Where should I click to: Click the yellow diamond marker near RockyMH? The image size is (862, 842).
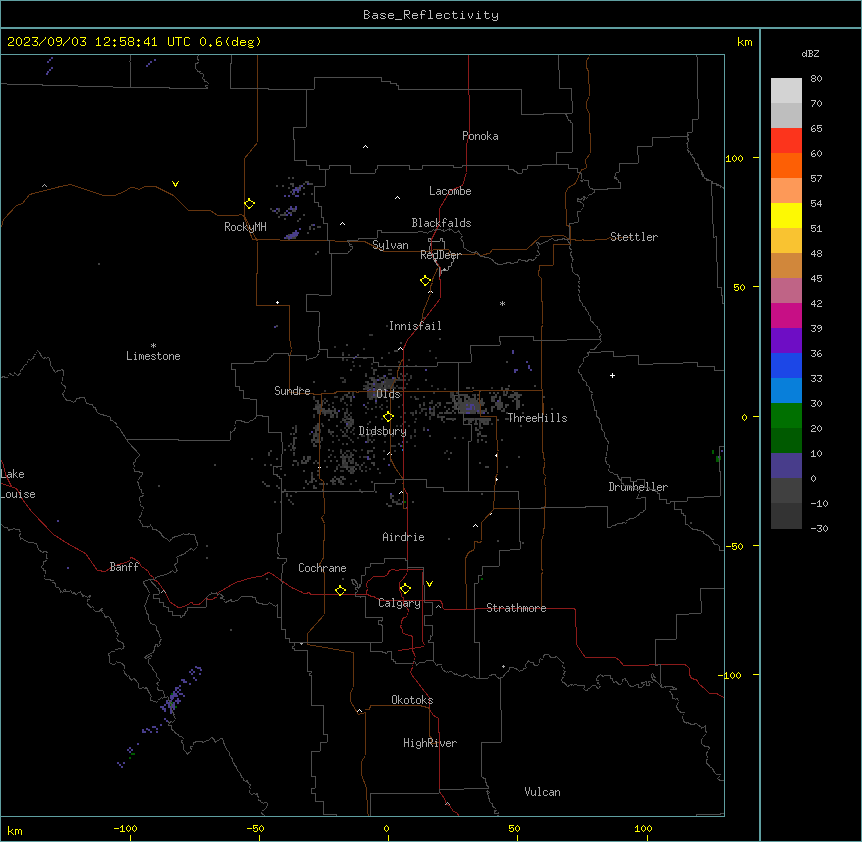point(249,204)
